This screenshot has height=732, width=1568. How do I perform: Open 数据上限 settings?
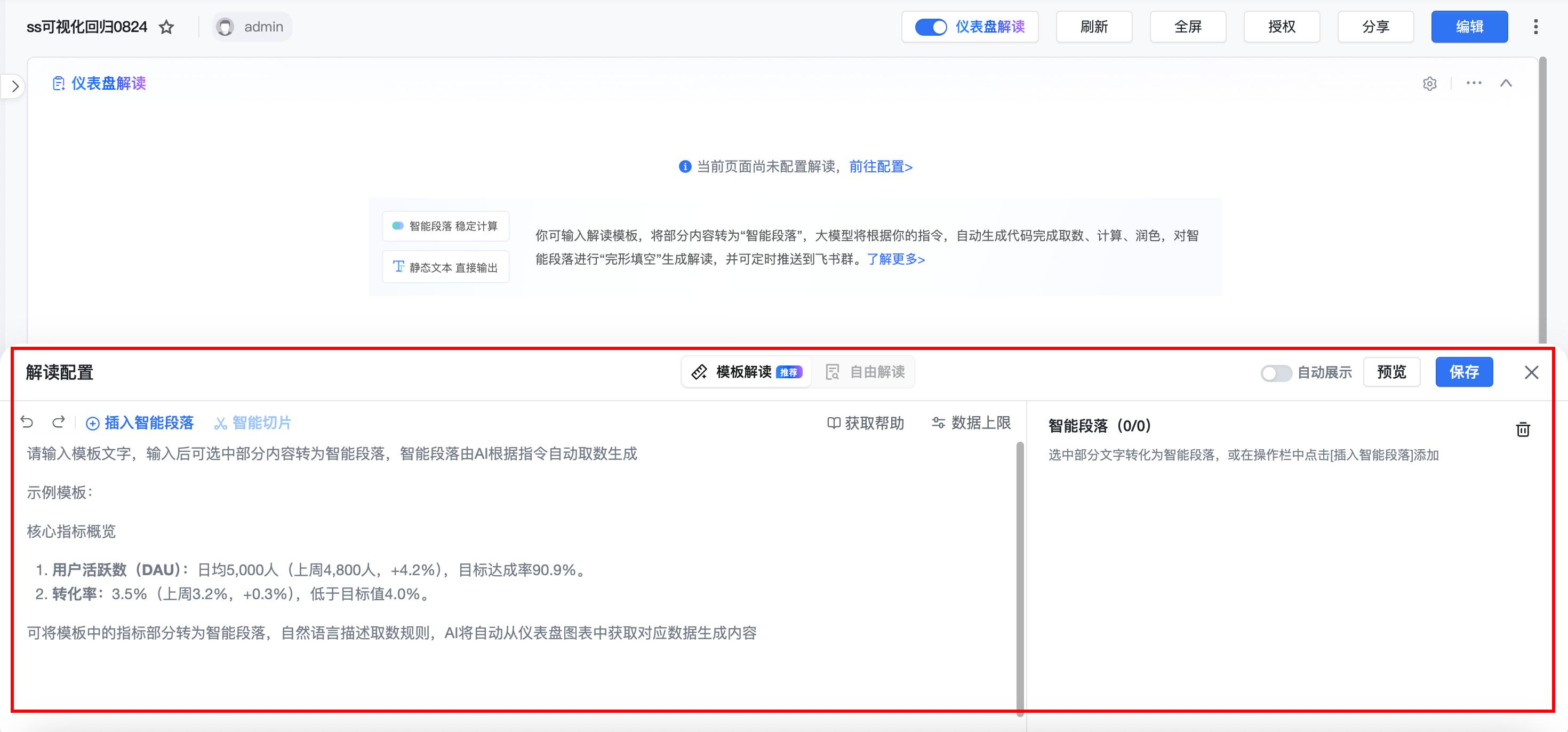click(x=971, y=423)
